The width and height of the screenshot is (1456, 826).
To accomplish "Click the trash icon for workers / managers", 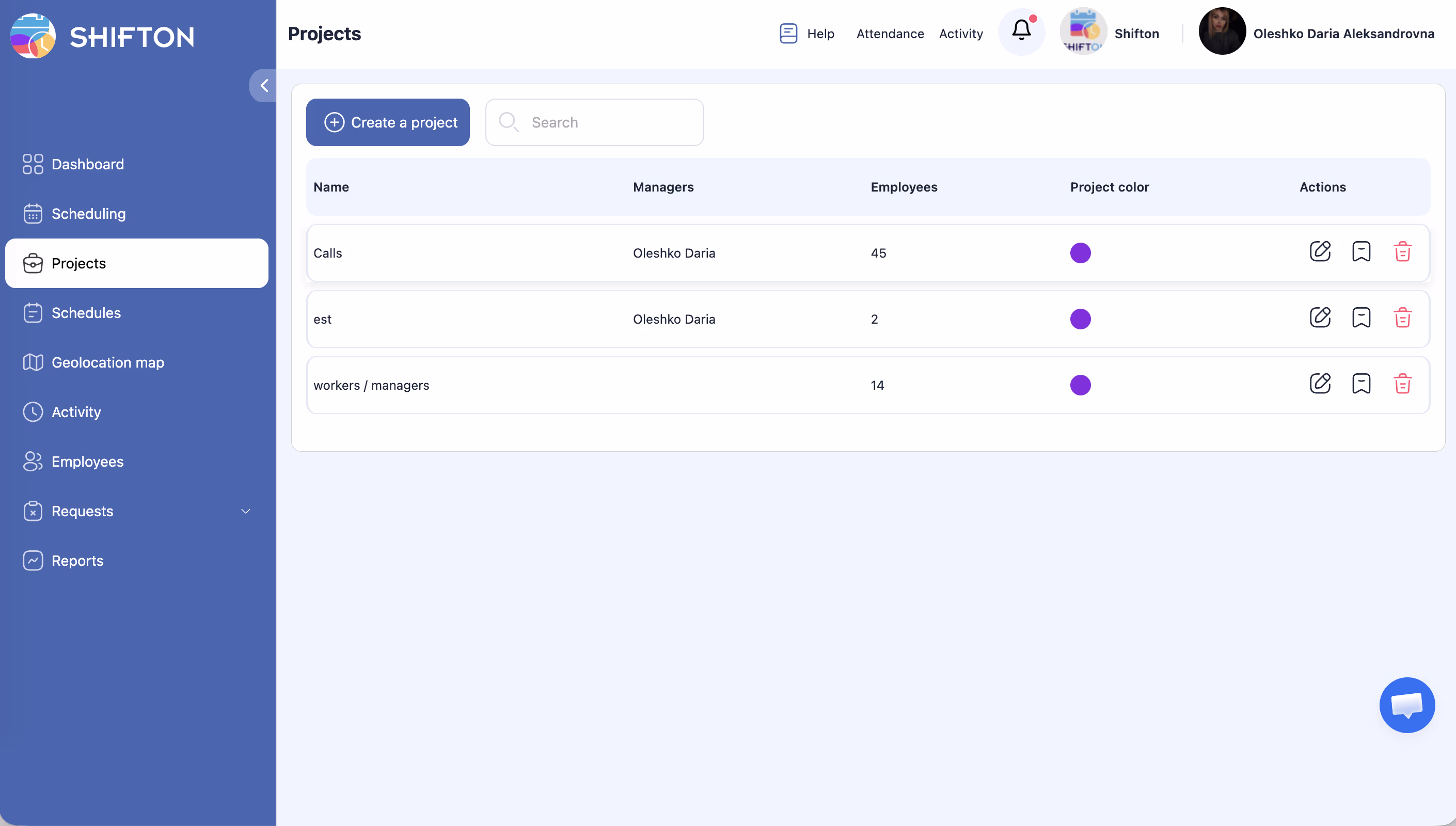I will (1402, 384).
